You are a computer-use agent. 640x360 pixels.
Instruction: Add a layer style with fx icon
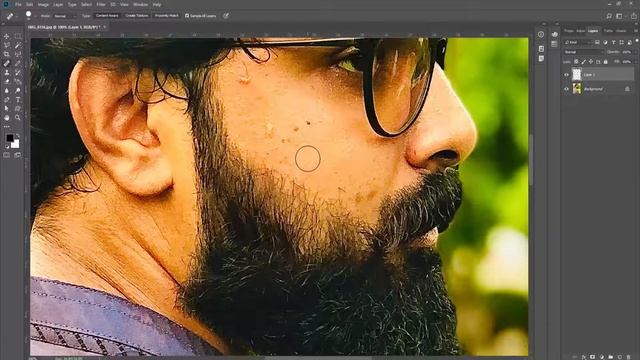click(x=584, y=357)
